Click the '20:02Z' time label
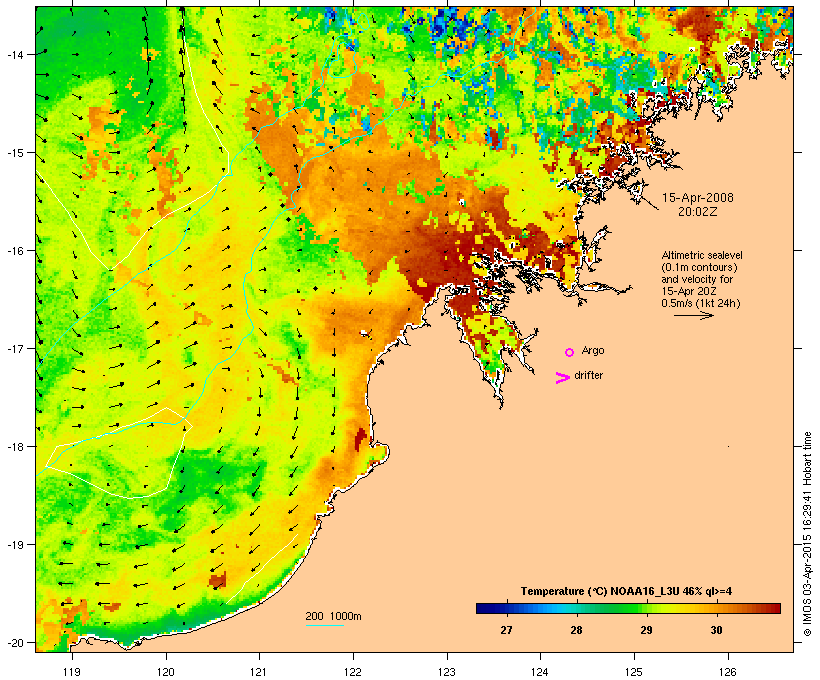This screenshot has width=820, height=680. coord(698,212)
